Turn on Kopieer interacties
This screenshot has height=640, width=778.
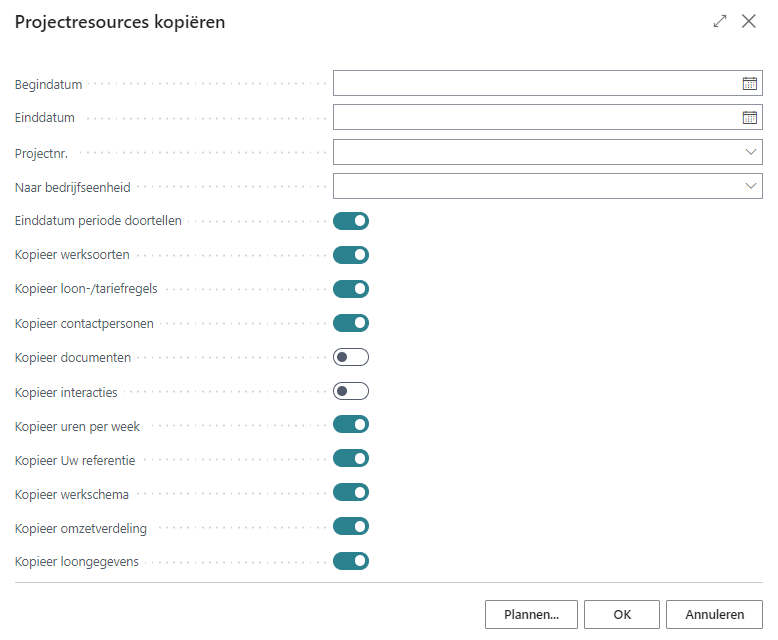[x=351, y=391]
